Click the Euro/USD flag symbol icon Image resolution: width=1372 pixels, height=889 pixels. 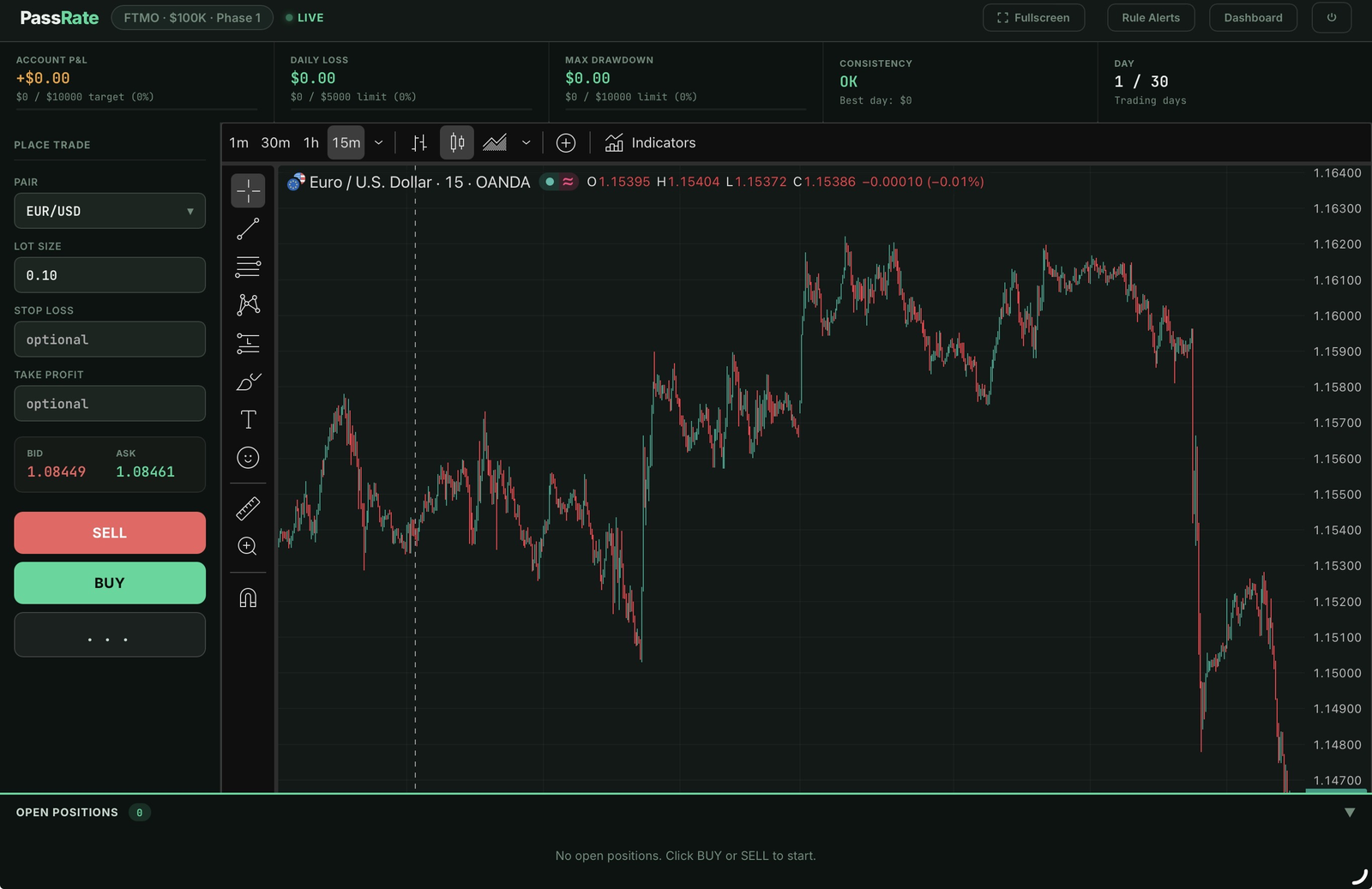click(x=296, y=182)
